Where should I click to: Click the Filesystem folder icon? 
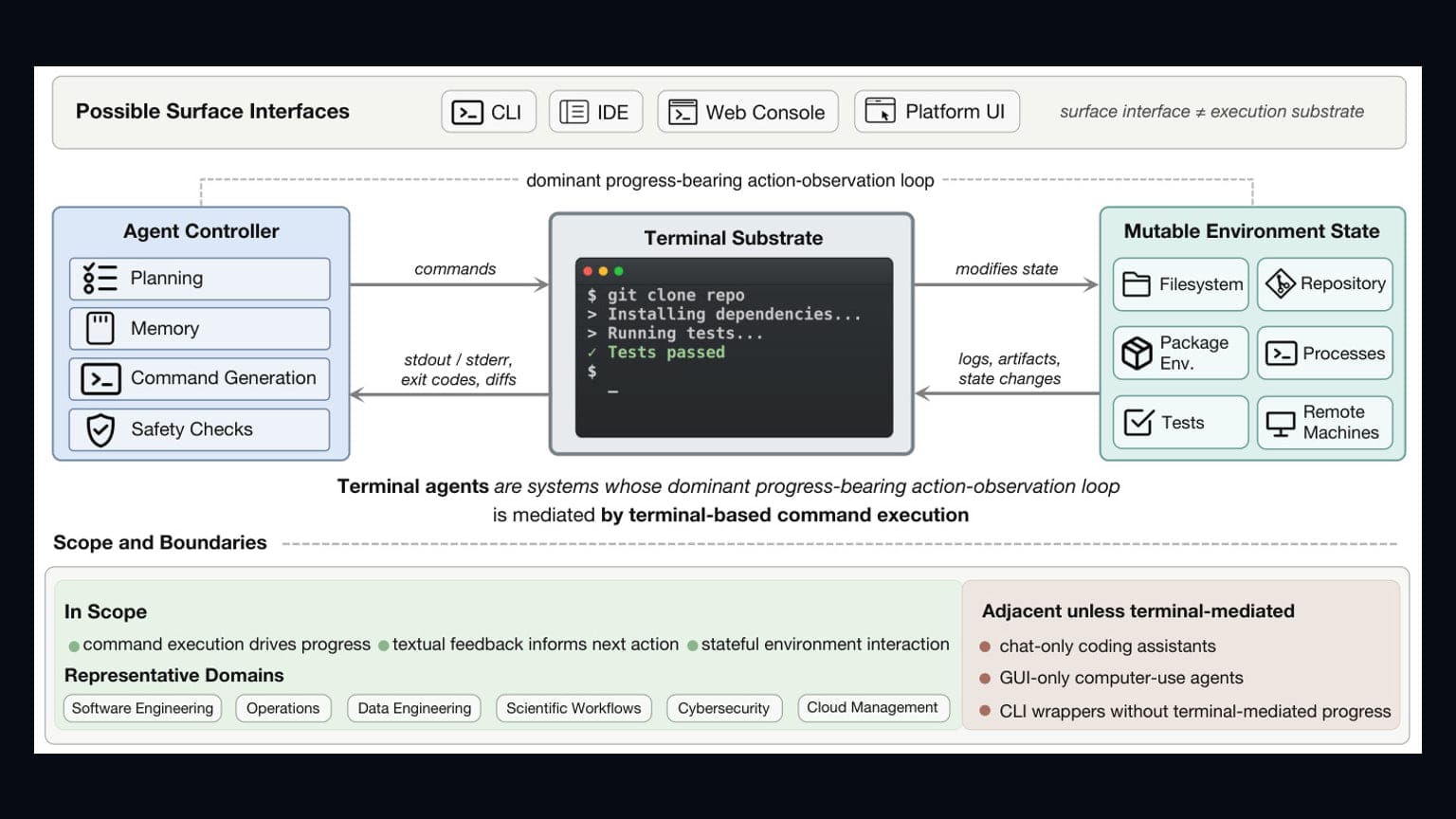pos(1137,284)
